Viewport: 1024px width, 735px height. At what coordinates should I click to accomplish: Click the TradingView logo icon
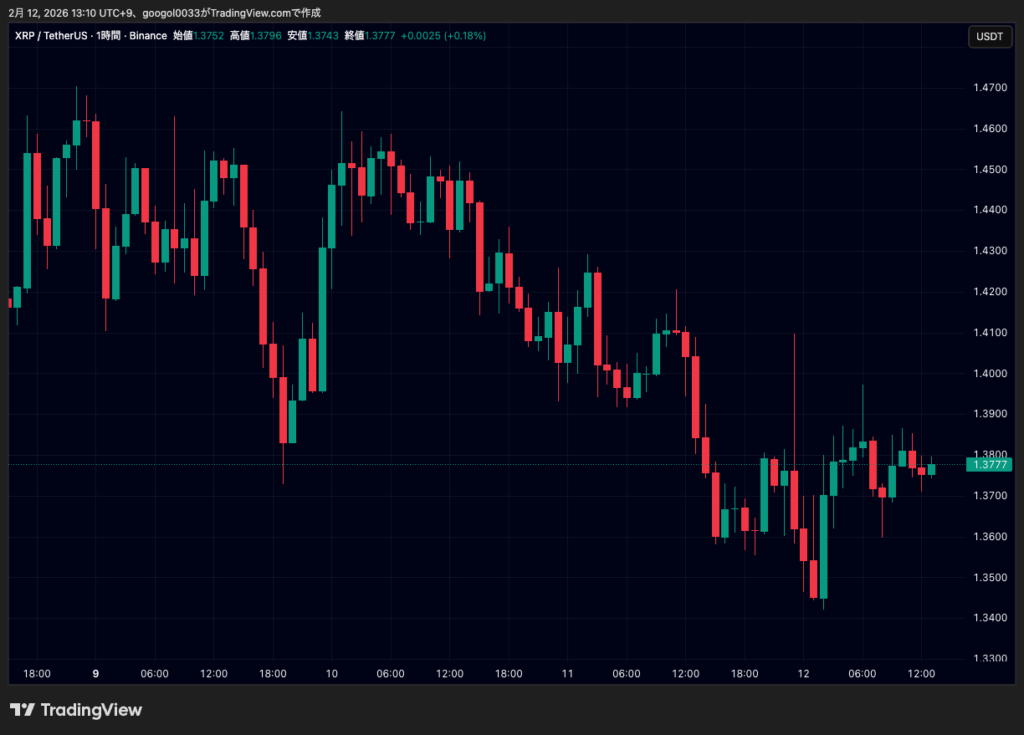23,710
